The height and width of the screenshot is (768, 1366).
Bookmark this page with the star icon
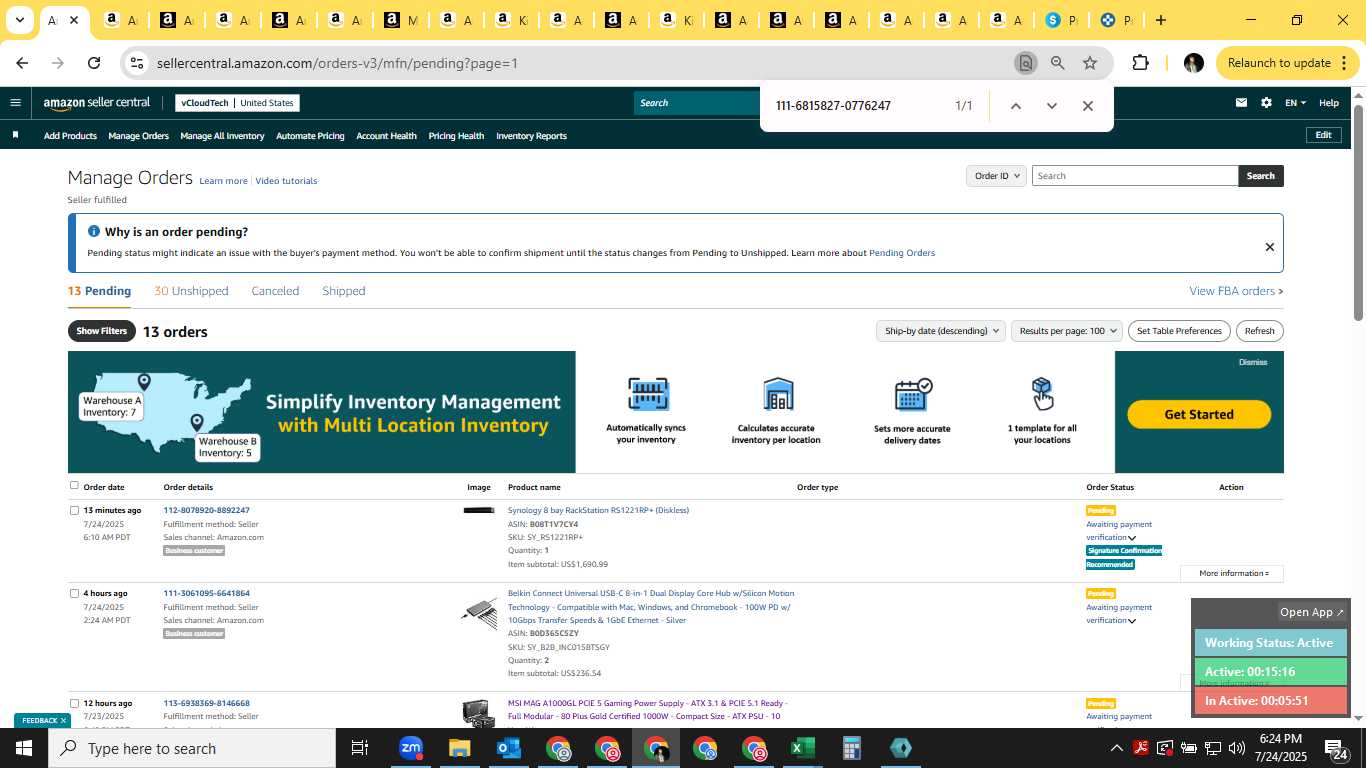(x=1090, y=63)
